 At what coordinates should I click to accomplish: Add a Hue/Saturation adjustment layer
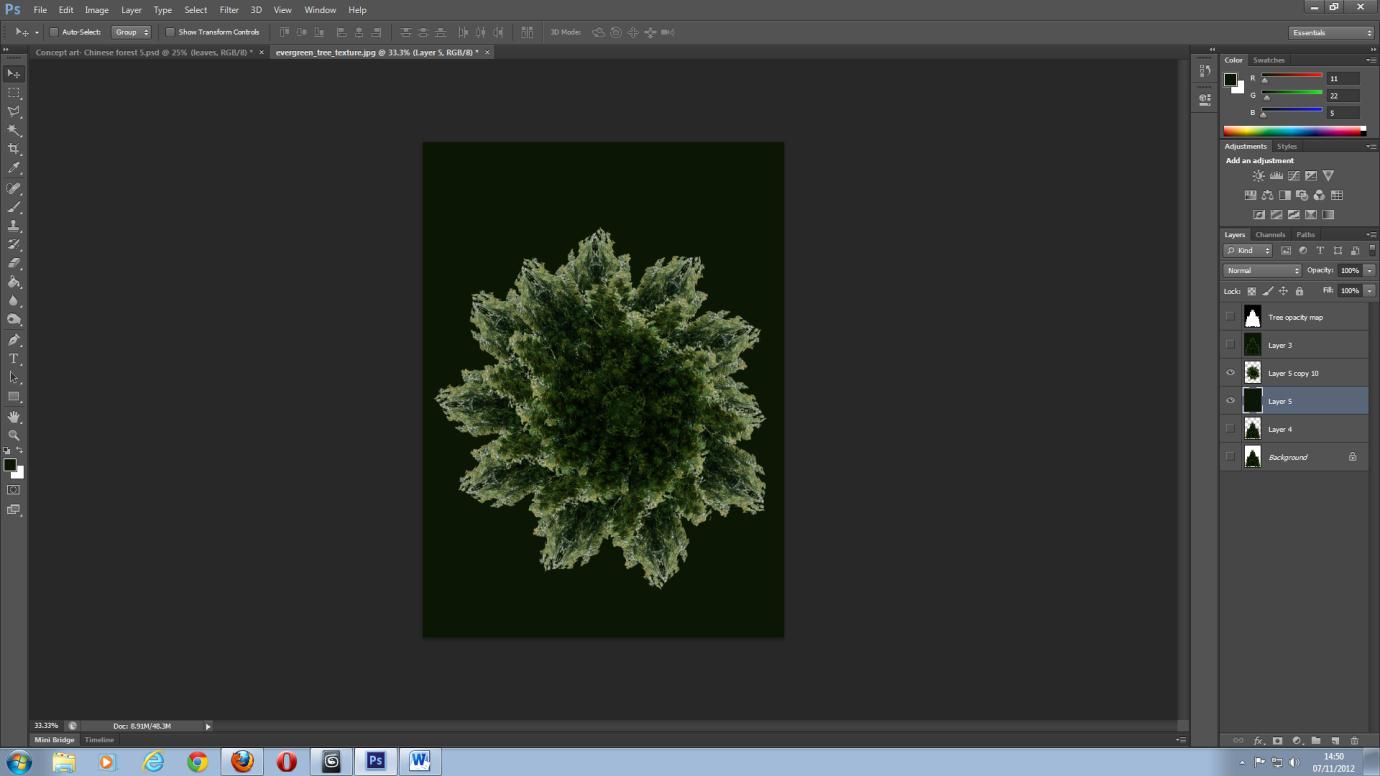1250,195
